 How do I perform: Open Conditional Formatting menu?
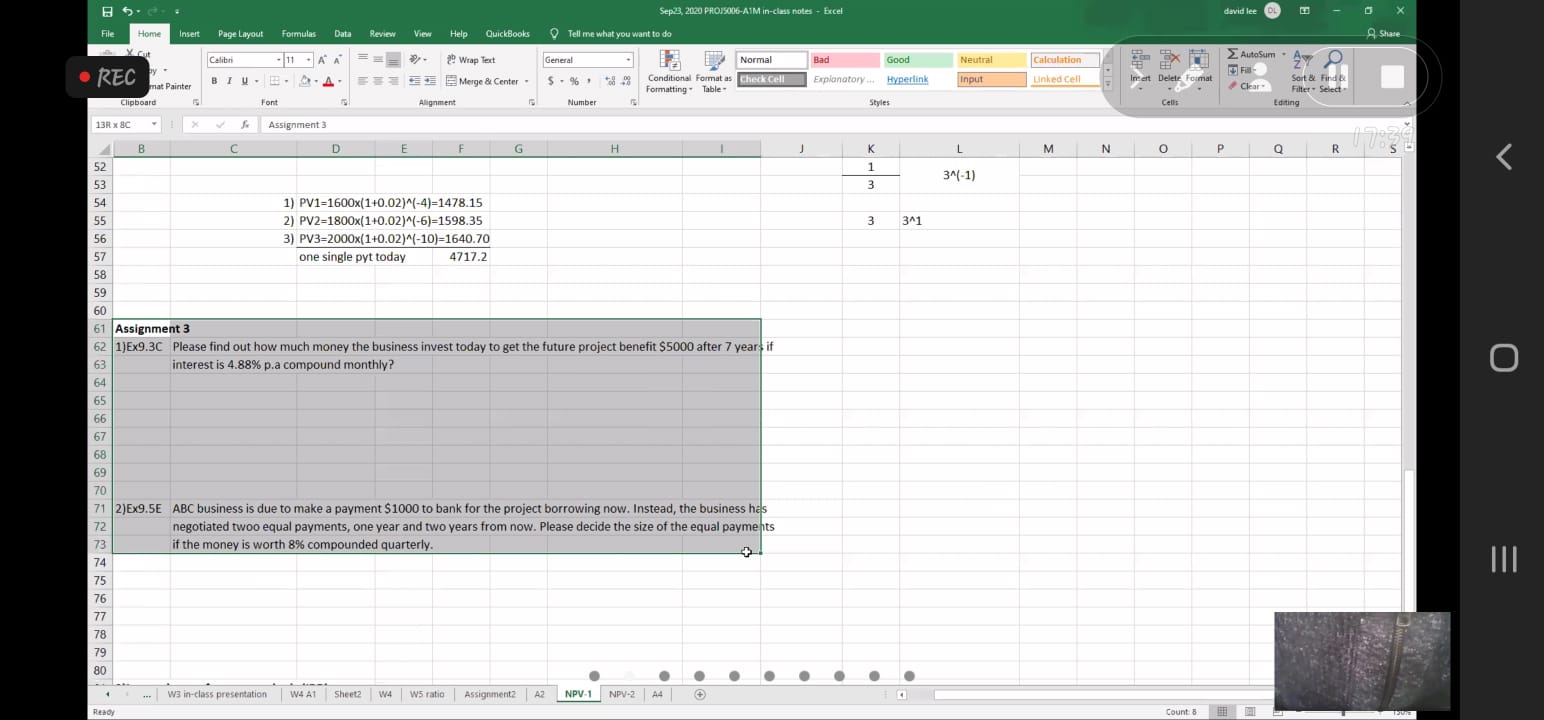[x=669, y=71]
